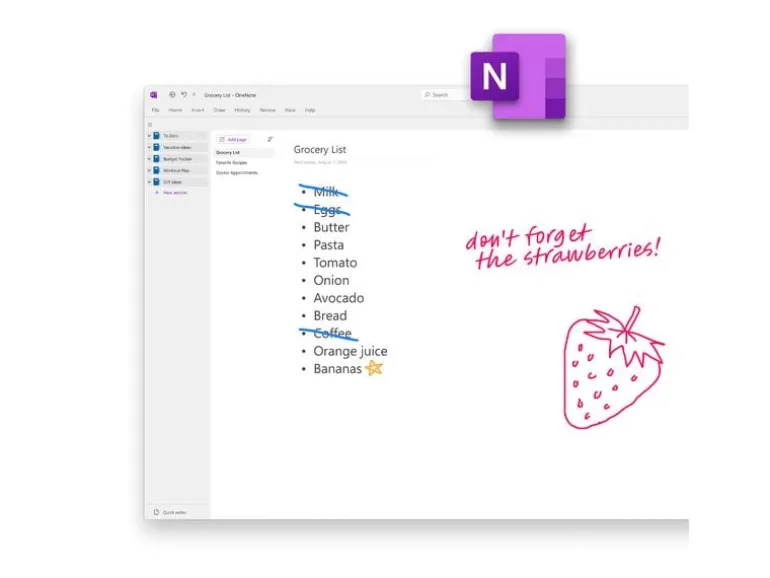Open the Doctor Appointments page
770x578 pixels.
coord(237,173)
